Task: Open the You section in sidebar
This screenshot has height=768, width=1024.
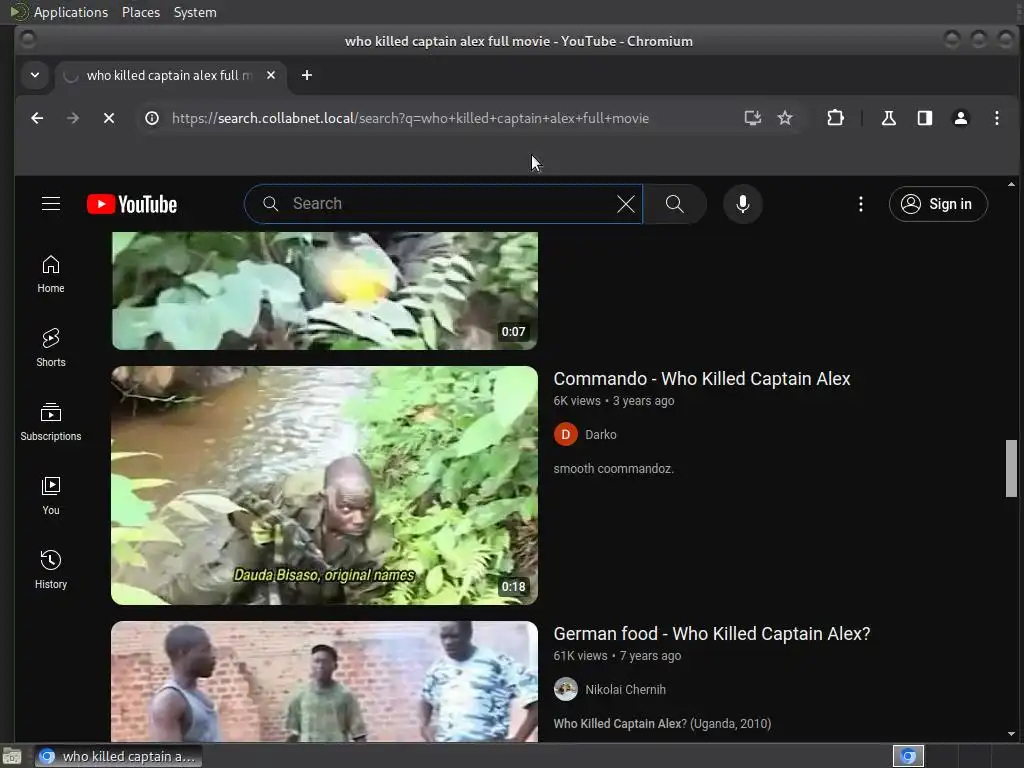Action: 51,496
